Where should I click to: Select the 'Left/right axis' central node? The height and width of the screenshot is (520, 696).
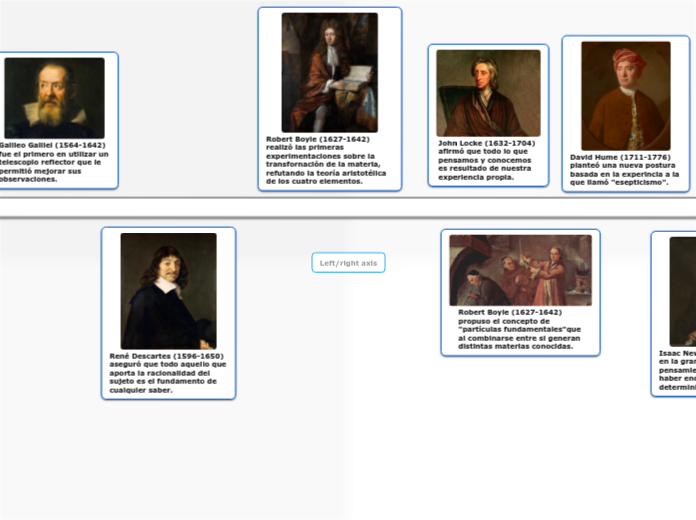pos(348,263)
